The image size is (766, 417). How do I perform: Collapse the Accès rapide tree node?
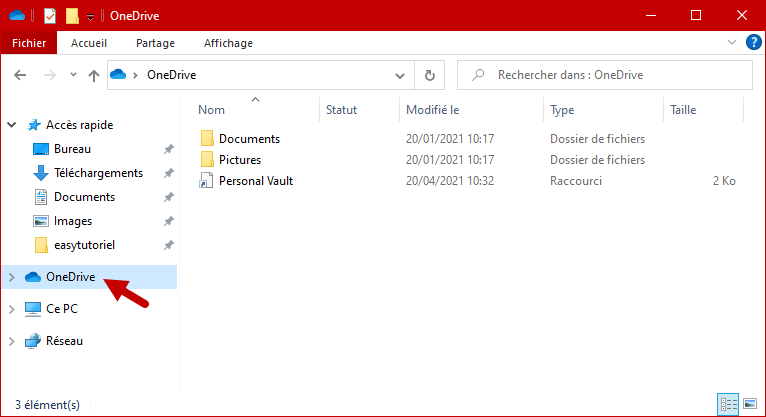click(x=12, y=125)
